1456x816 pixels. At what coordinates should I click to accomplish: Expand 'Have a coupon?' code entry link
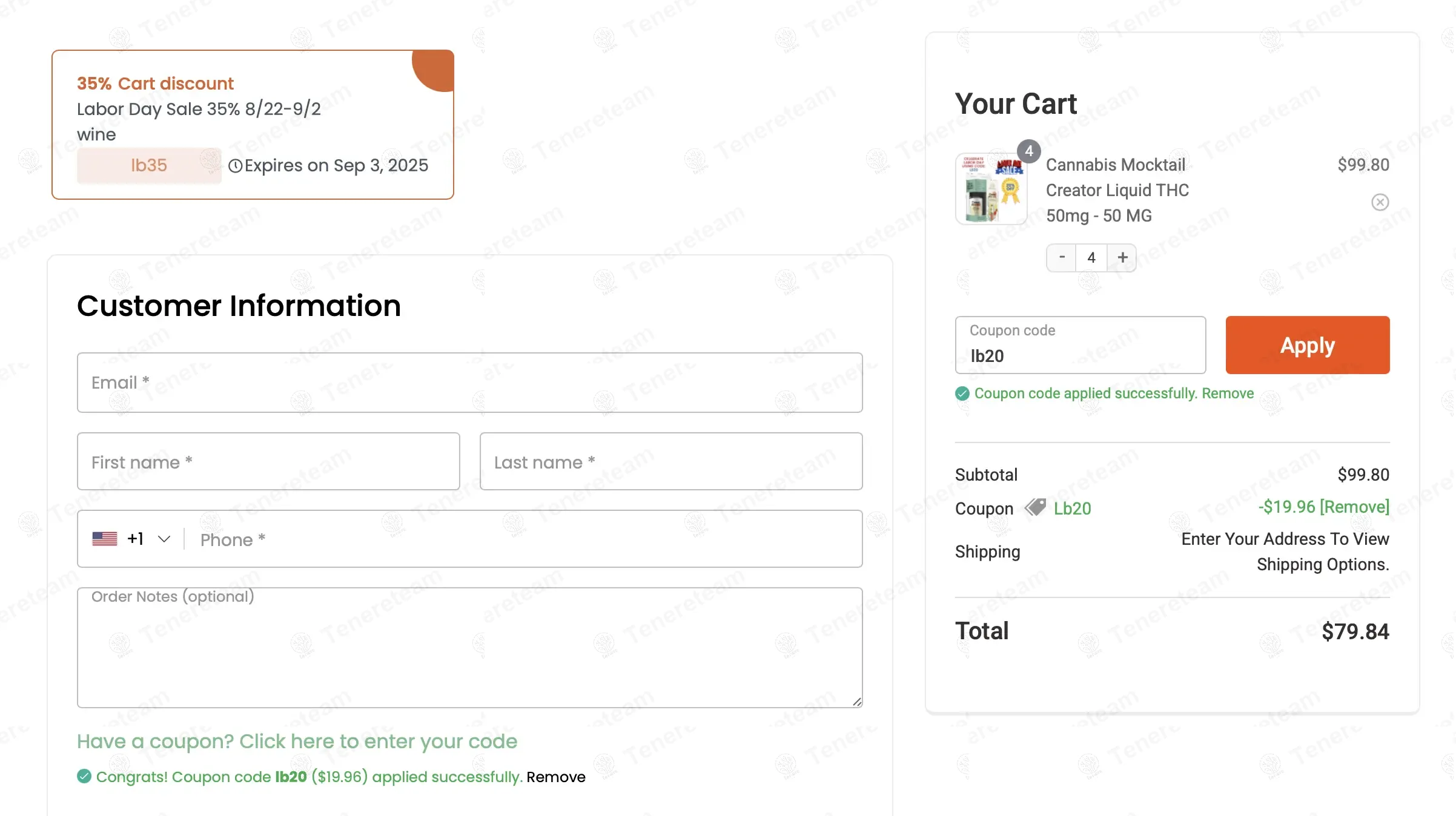coord(297,741)
